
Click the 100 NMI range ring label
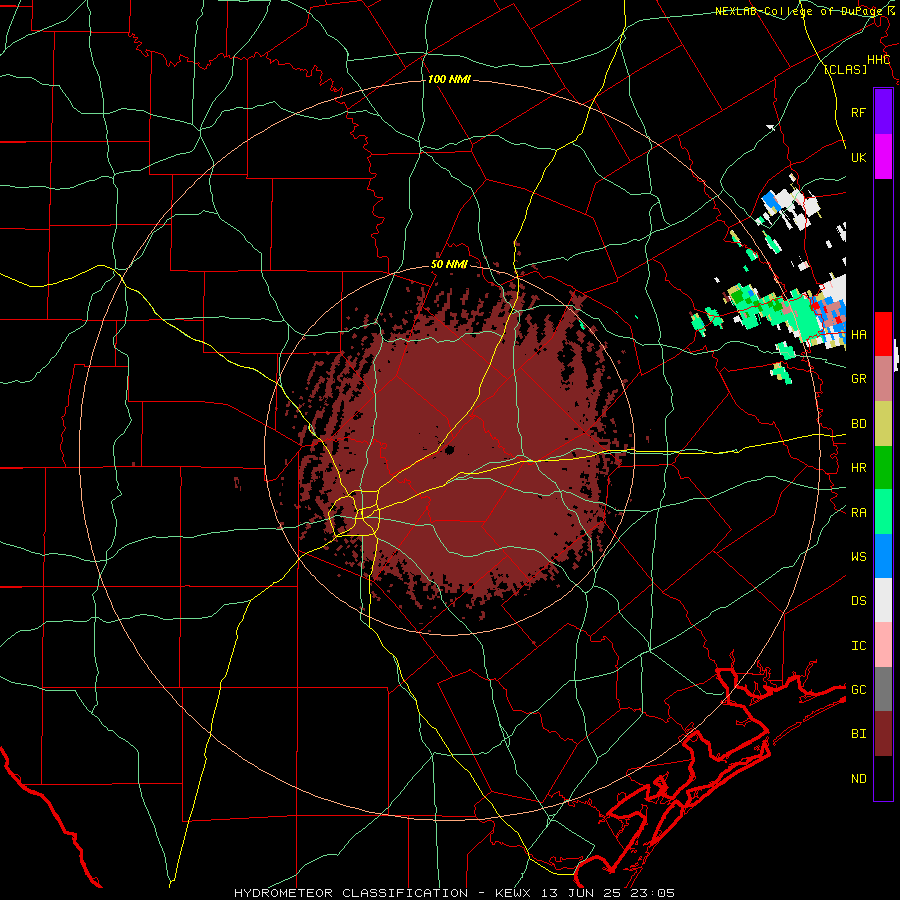pyautogui.click(x=449, y=79)
